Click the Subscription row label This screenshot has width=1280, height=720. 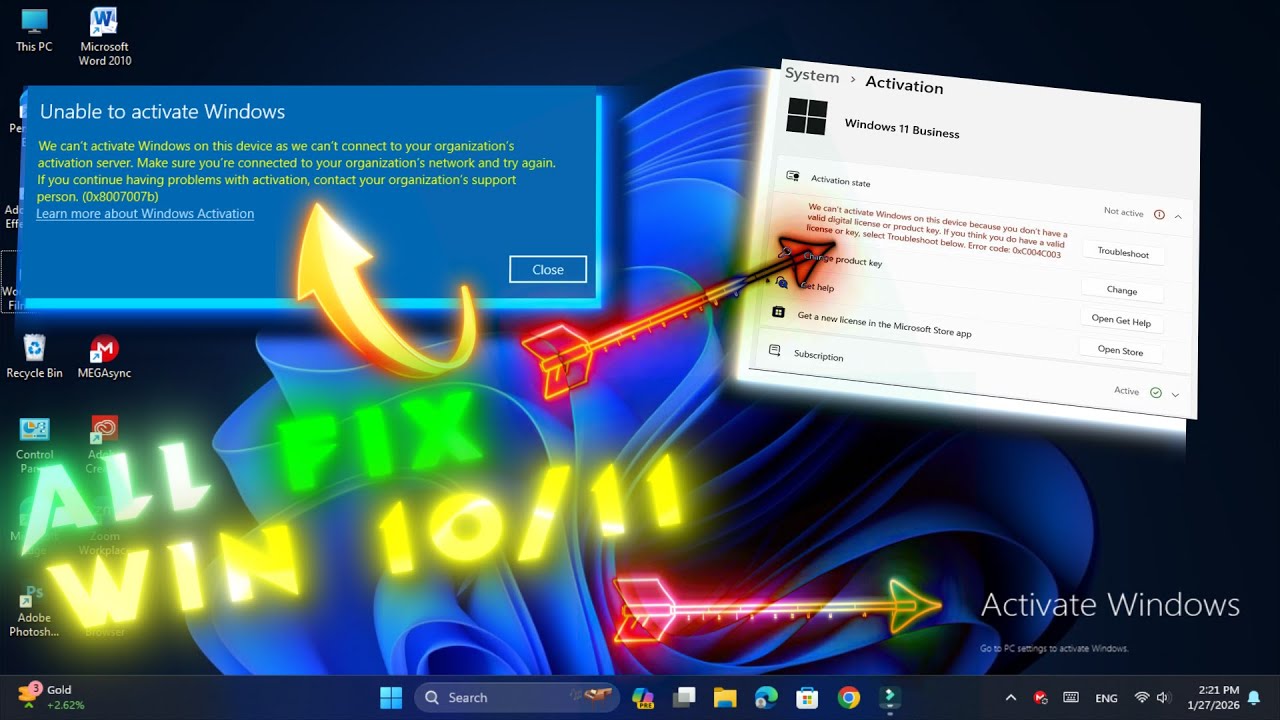[818, 355]
